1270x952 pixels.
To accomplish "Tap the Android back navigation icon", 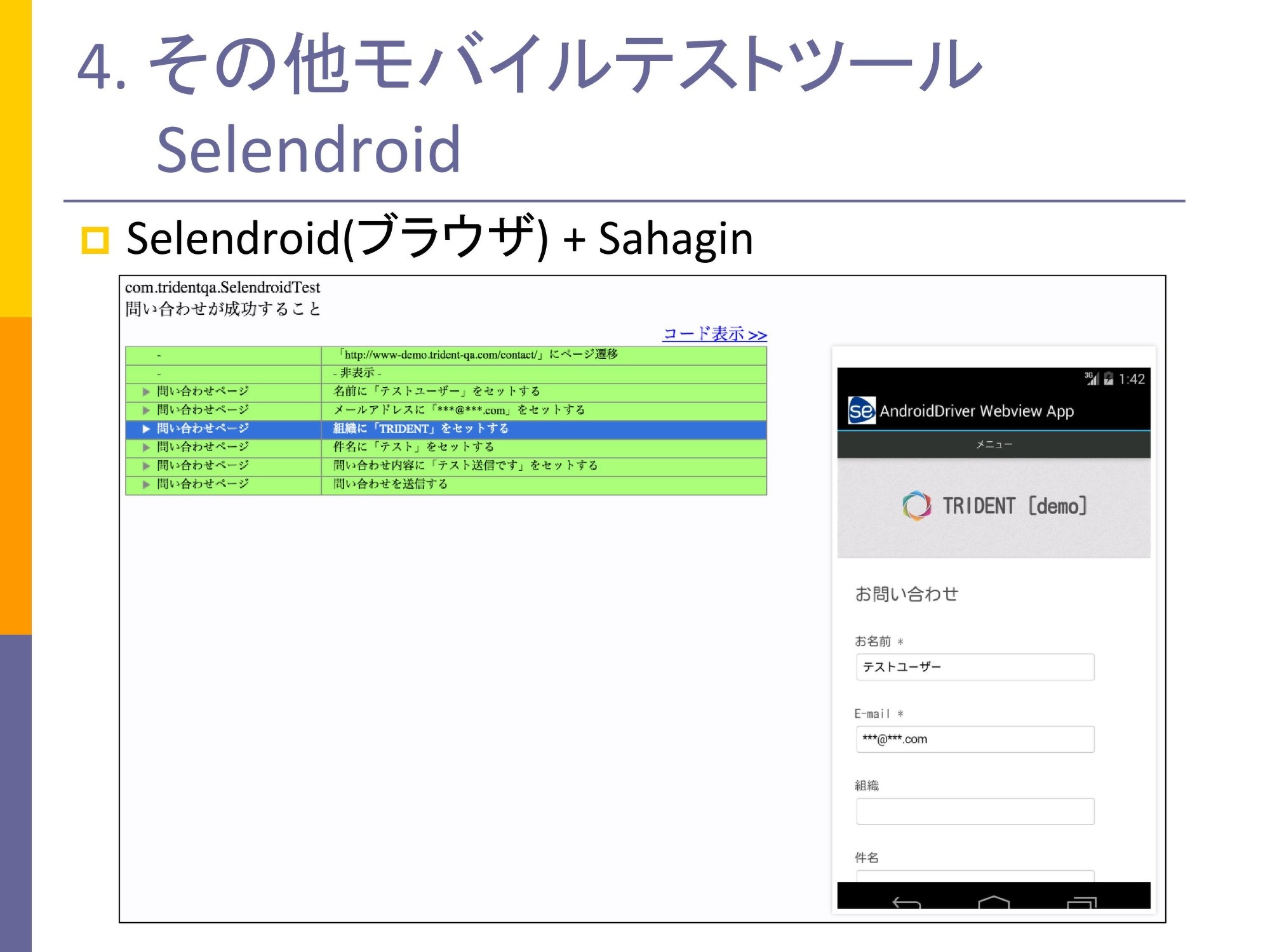I will click(x=906, y=902).
